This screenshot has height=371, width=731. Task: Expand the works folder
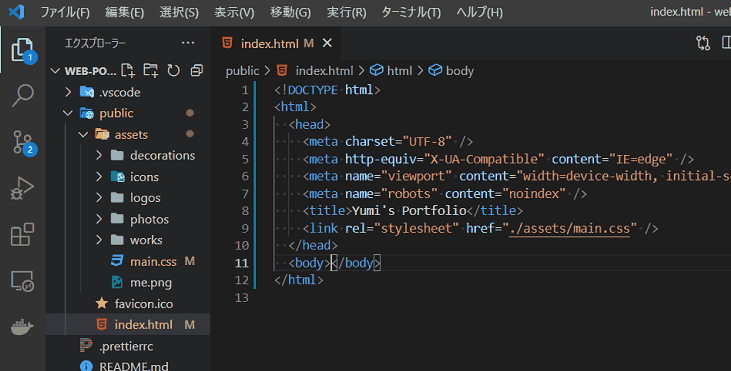(99, 240)
